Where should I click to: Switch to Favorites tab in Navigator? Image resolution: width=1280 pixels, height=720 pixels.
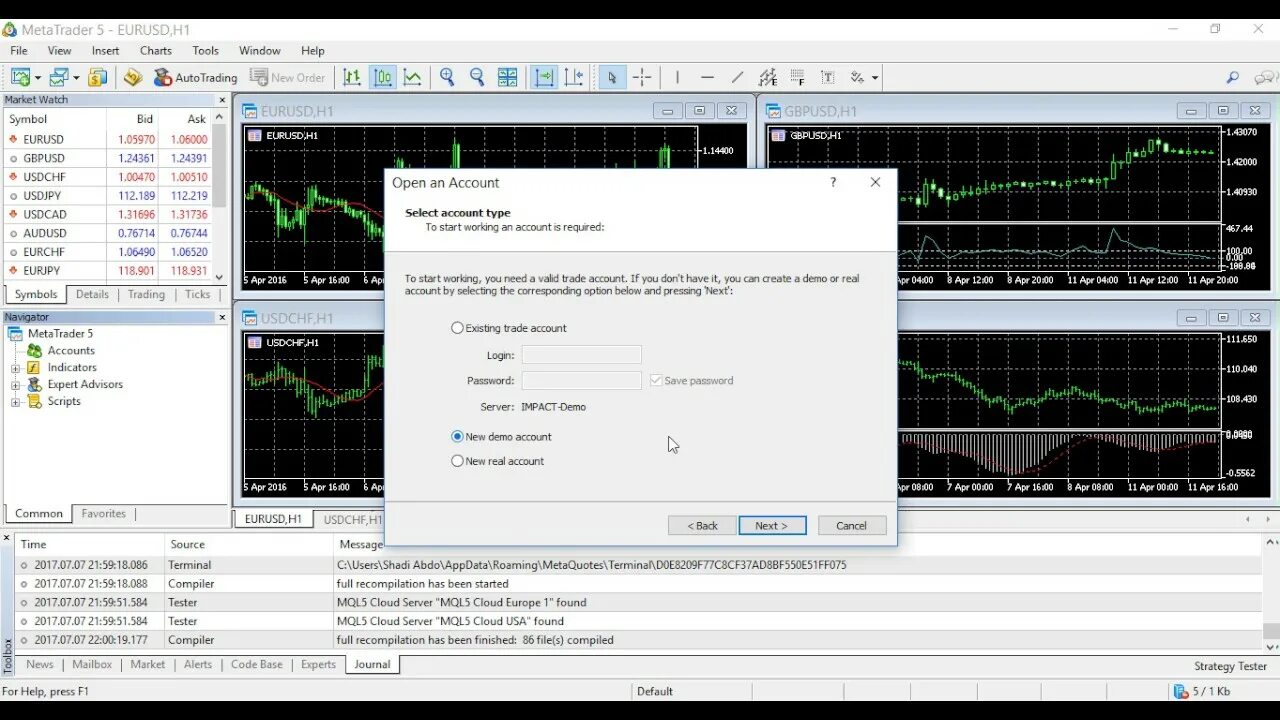coord(104,514)
